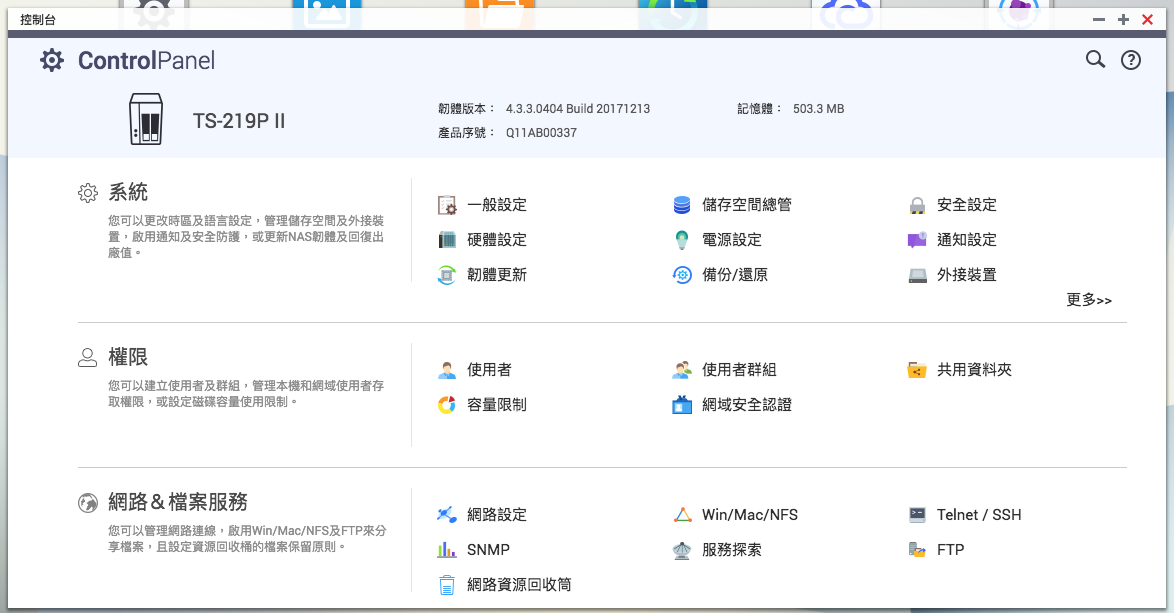Click the Win/Mac/NFS triangle icon

pyautogui.click(x=682, y=515)
